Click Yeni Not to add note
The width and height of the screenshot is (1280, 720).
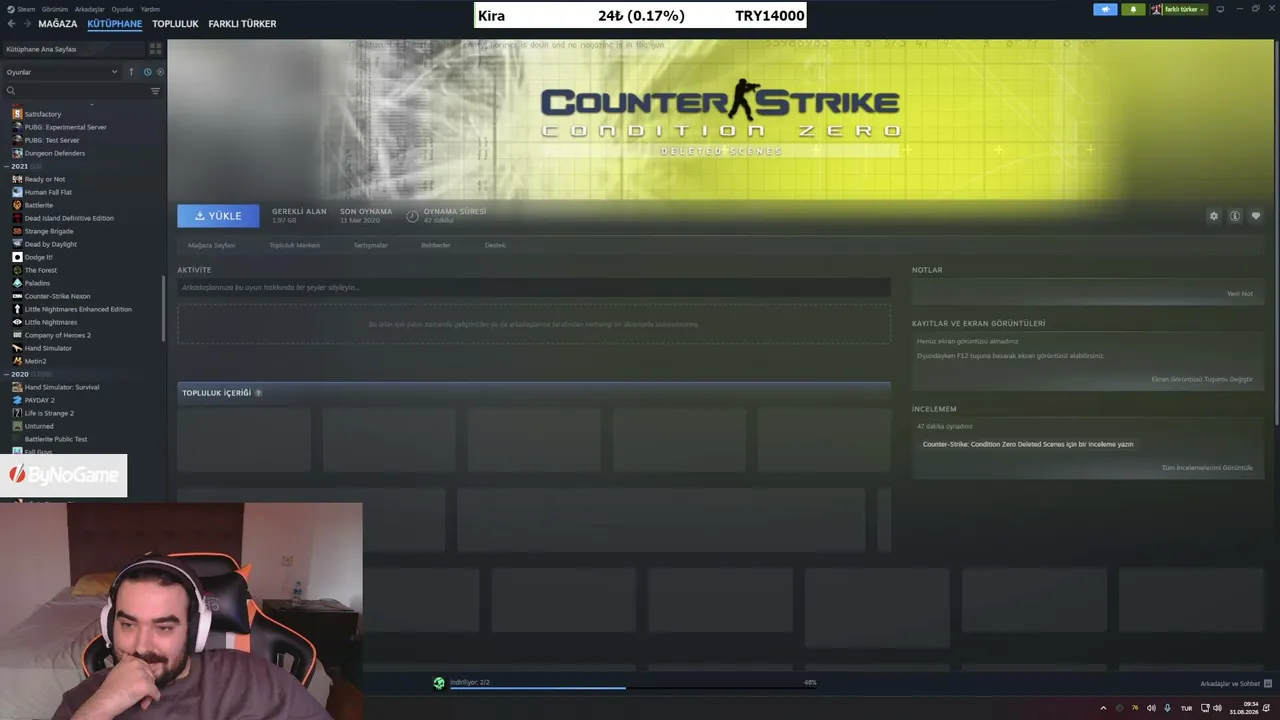coord(1240,294)
